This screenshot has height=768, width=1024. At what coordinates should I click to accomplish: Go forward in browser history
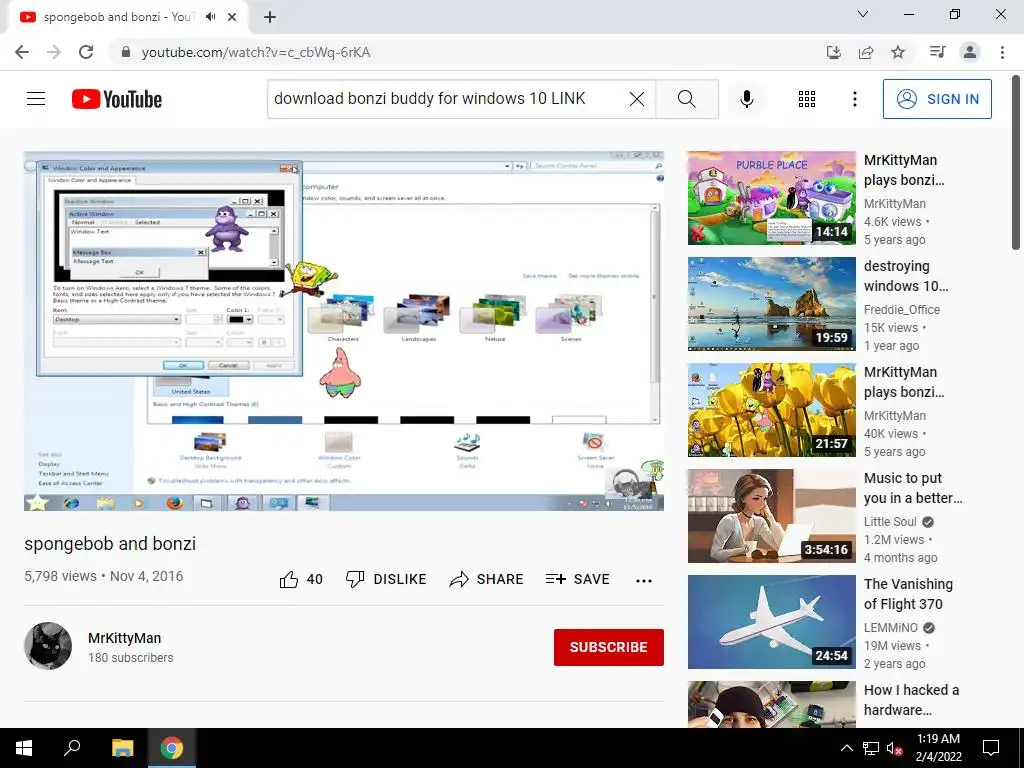(54, 52)
